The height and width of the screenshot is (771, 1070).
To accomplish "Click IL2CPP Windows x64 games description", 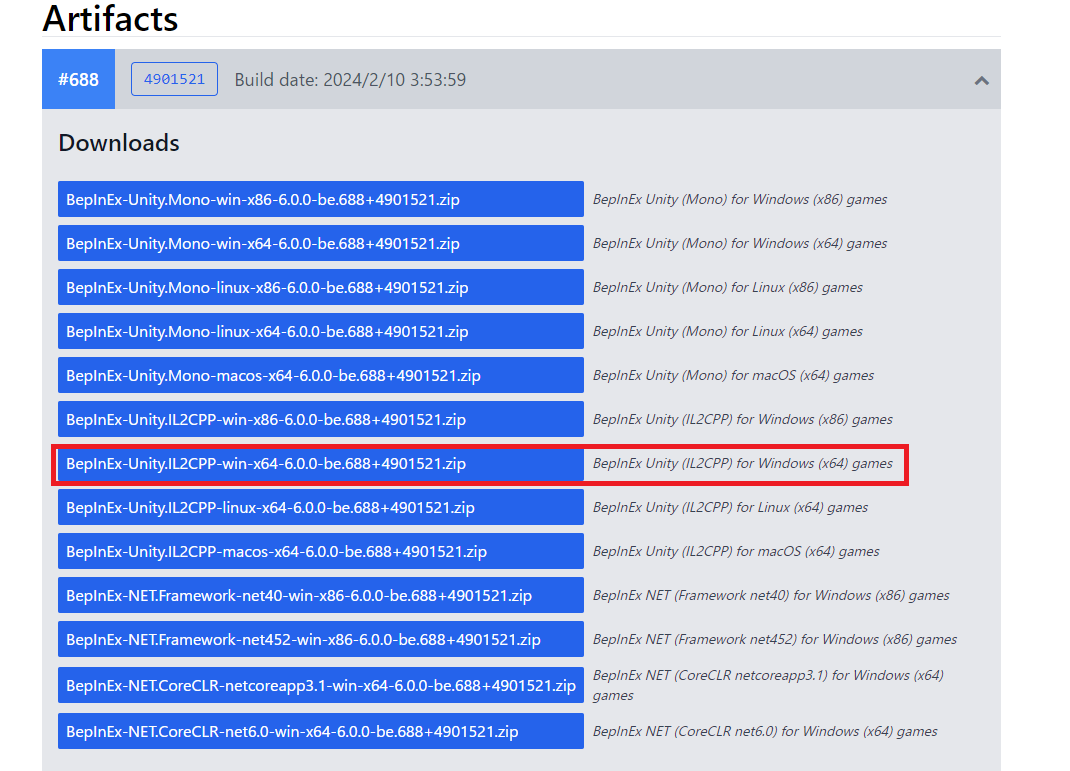I will [742, 463].
